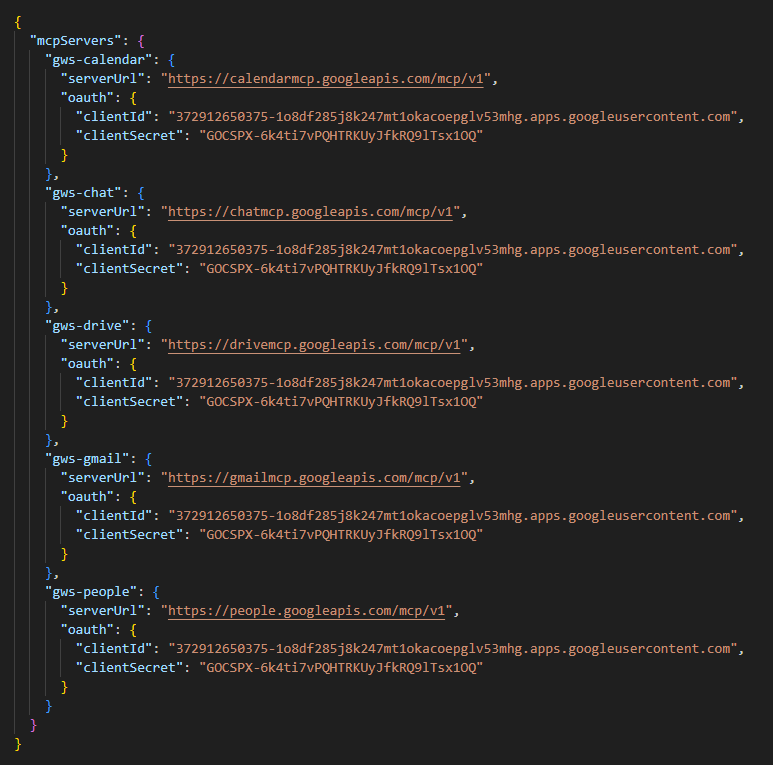Click the pink closing brace near file end
This screenshot has height=765, width=773.
(x=33, y=726)
